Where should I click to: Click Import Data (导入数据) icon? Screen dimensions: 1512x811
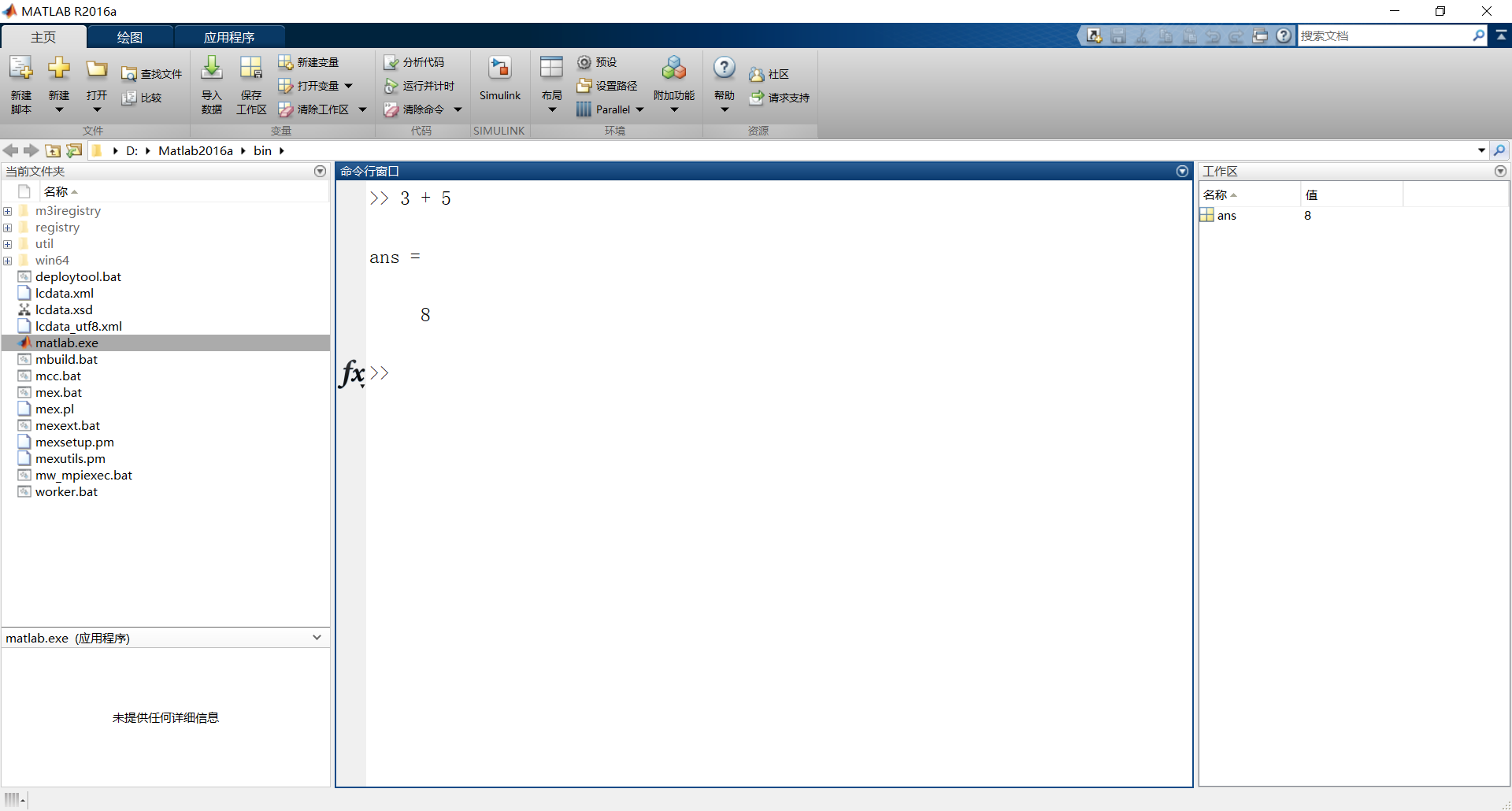(211, 69)
